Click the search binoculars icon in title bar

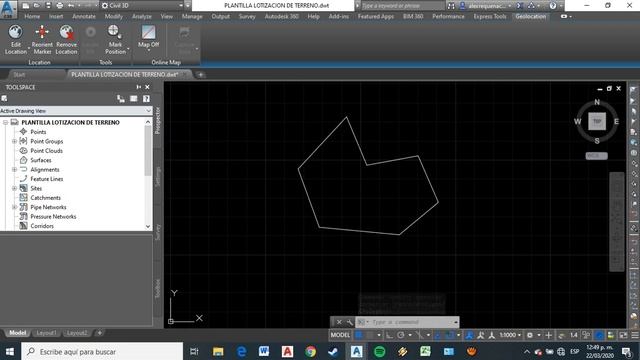pos(451,6)
